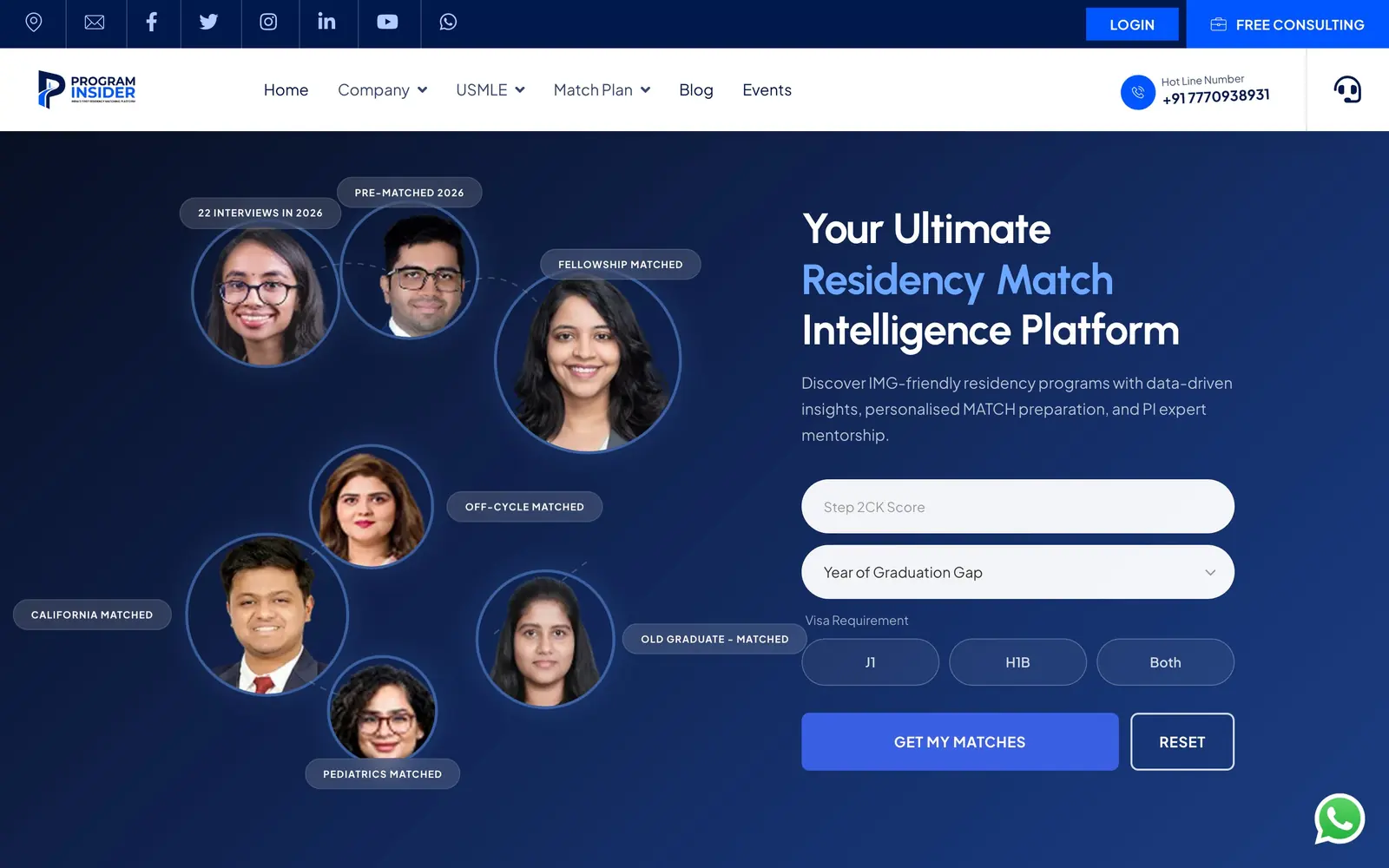The width and height of the screenshot is (1389, 868).
Task: Expand the USMLE menu
Action: coord(490,90)
